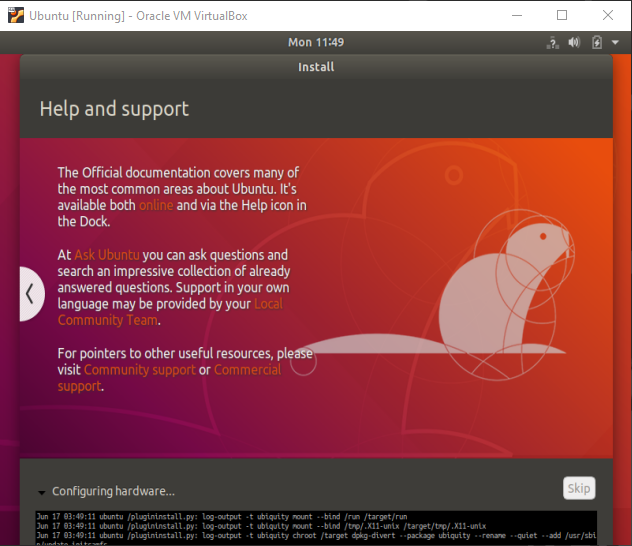Click the battery status icon
This screenshot has width=632, height=546.
point(597,42)
